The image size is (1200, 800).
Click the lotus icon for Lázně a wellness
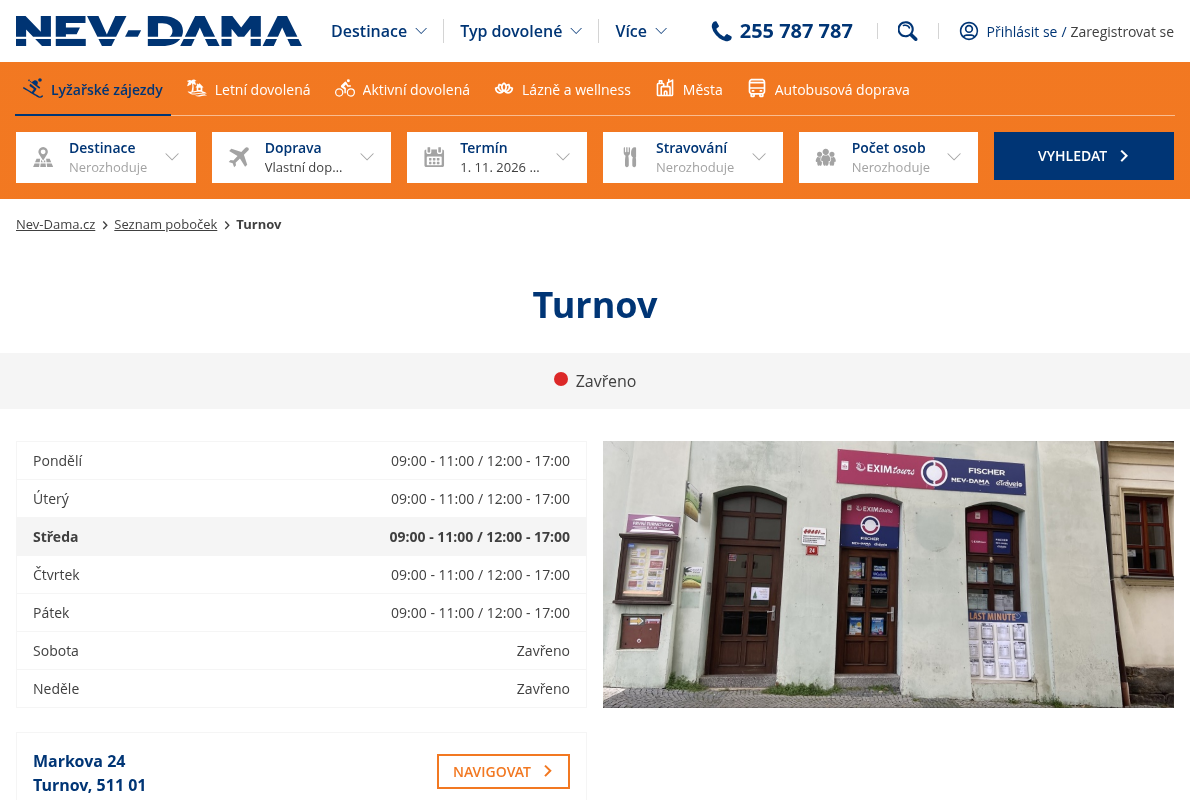point(504,89)
